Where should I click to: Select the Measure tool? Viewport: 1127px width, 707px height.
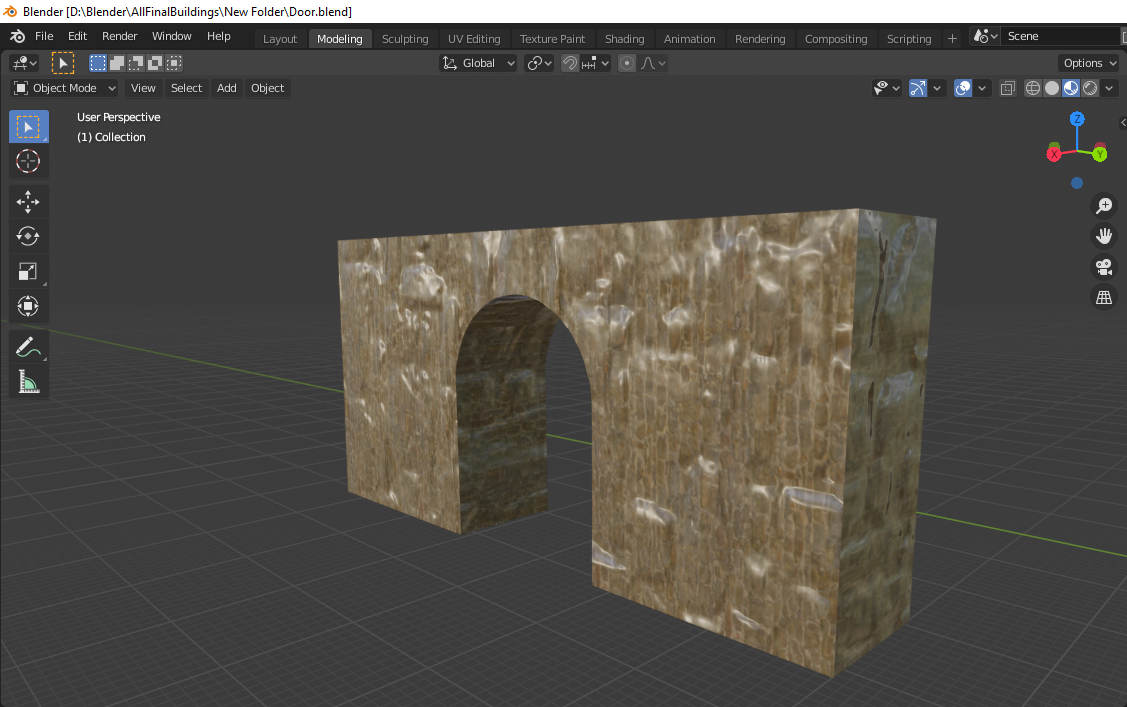[29, 382]
